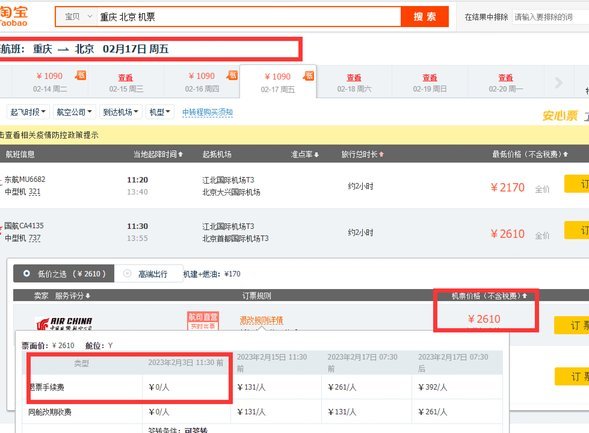Click aircraft type 321 link
The height and width of the screenshot is (433, 589).
34,192
